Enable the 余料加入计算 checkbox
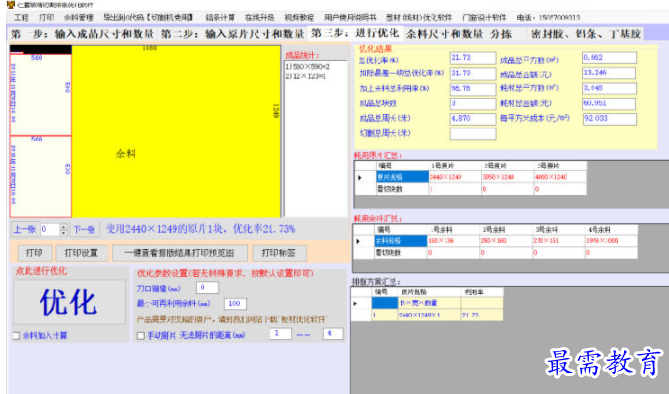 [16, 336]
